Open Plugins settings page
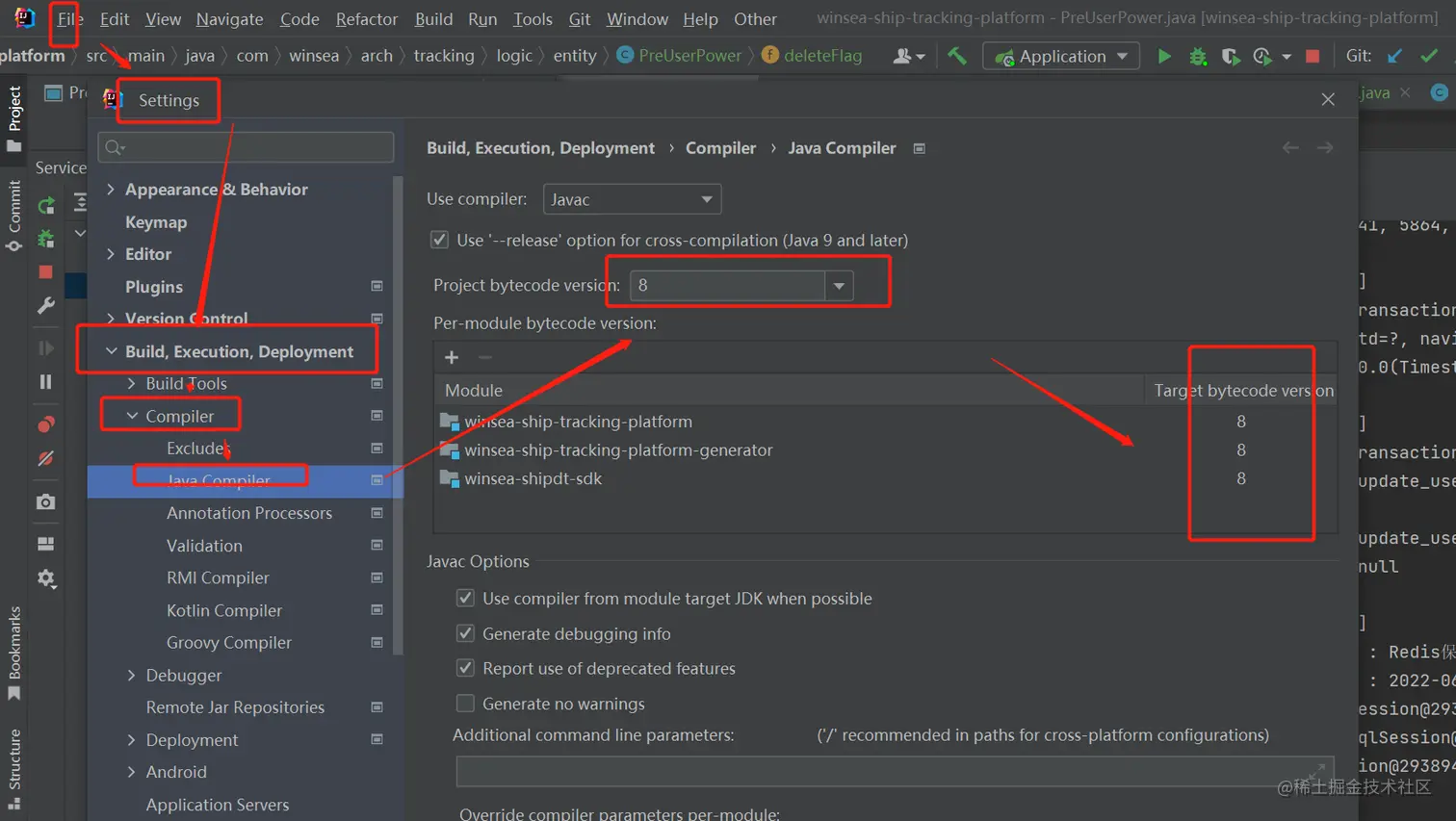Viewport: 1456px width, 821px height. click(x=154, y=286)
